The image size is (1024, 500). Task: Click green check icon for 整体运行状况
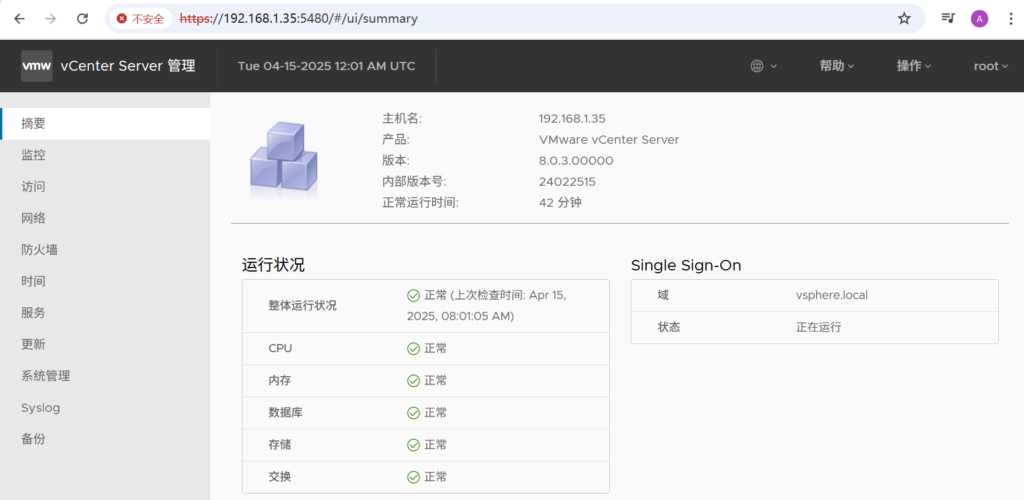[413, 296]
